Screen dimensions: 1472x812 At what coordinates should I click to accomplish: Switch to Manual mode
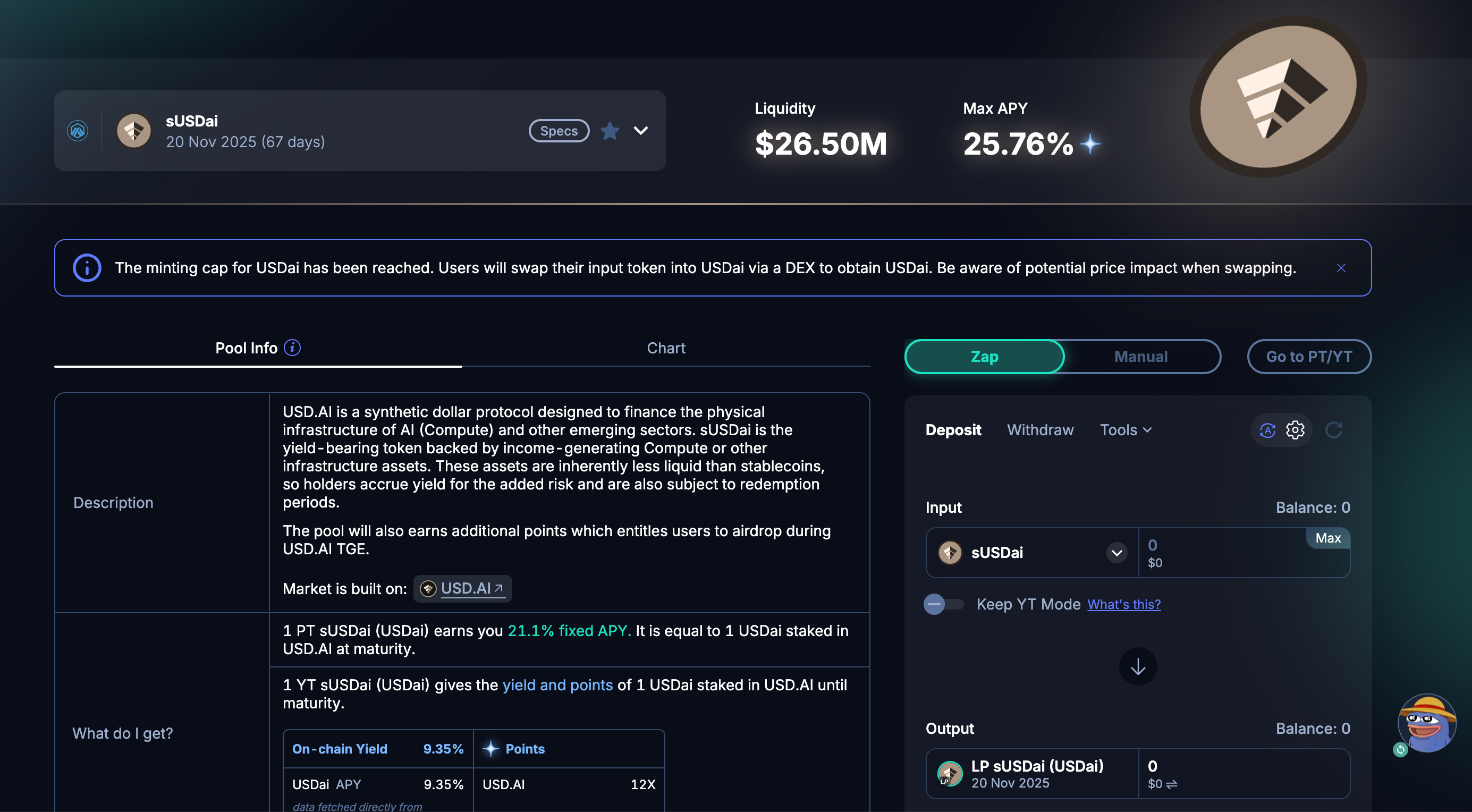(1140, 357)
